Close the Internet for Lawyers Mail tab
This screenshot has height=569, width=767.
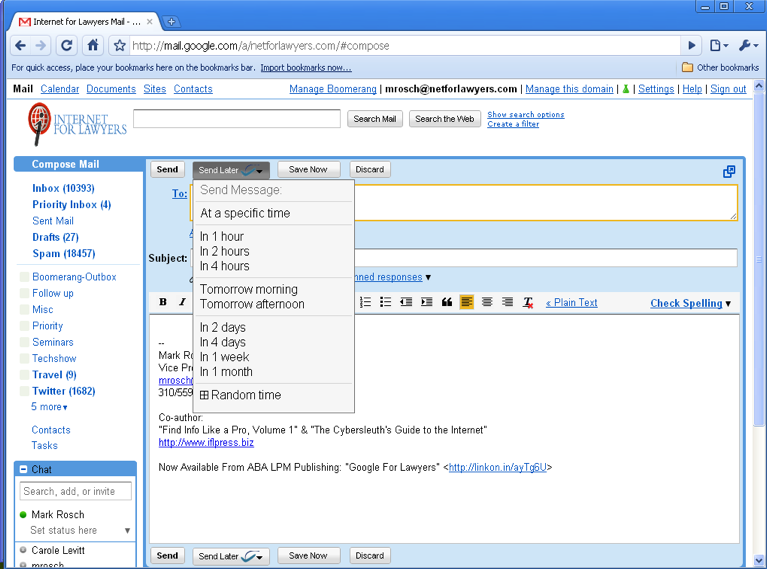[x=150, y=22]
